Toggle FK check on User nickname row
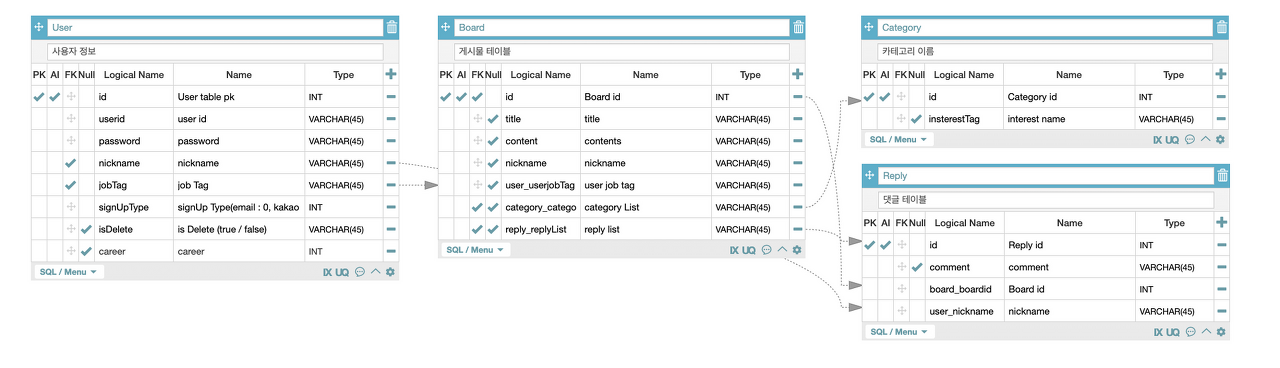This screenshot has width=1280, height=368. [71, 163]
